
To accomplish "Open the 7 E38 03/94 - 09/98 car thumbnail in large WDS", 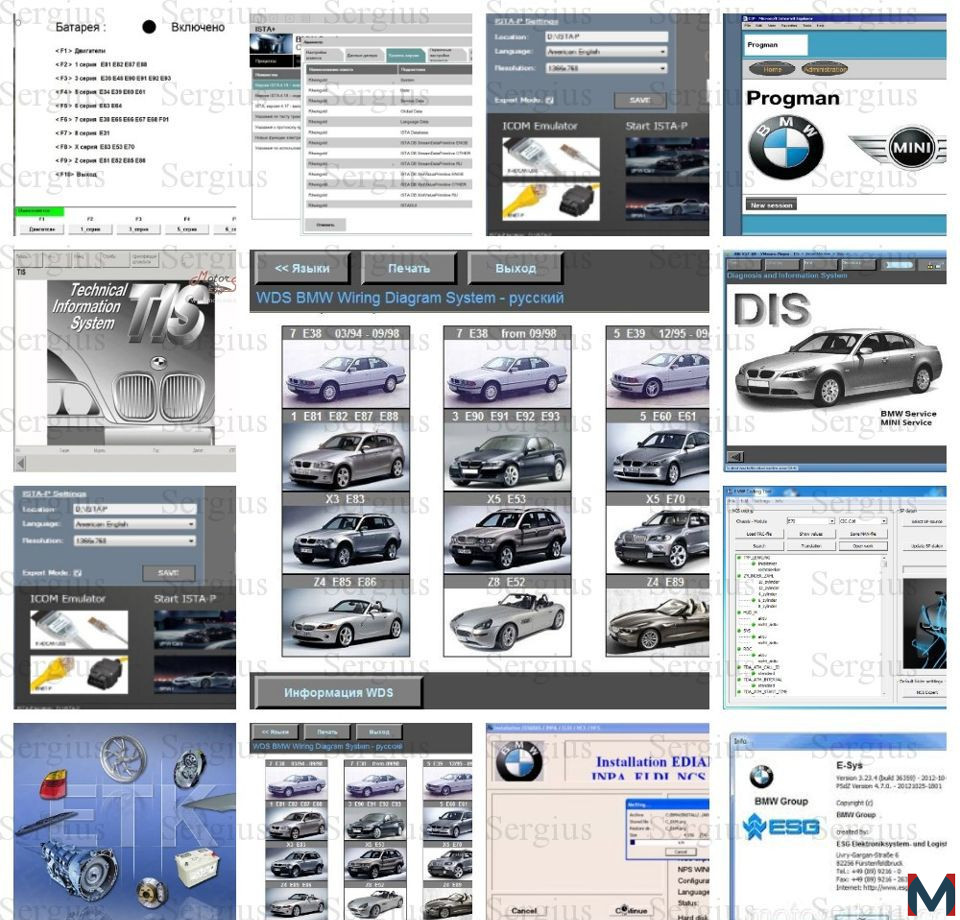I will (346, 367).
